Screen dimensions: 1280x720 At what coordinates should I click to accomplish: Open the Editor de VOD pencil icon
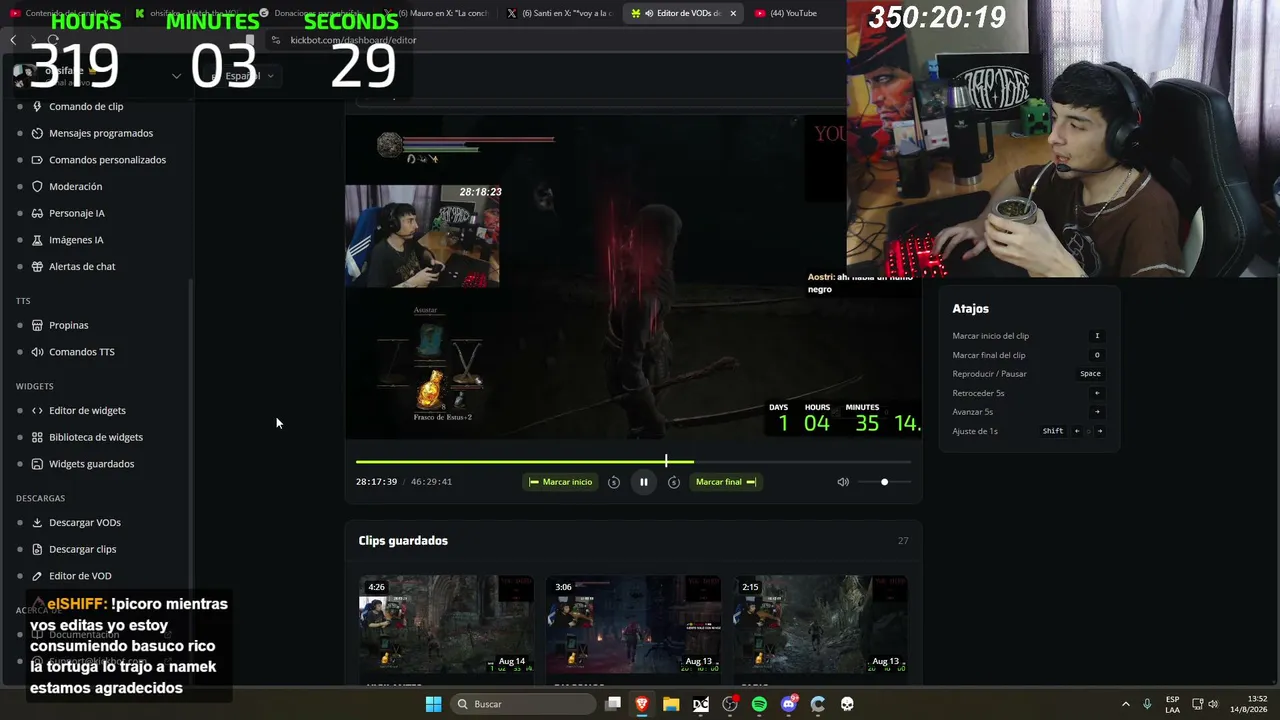tap(37, 576)
